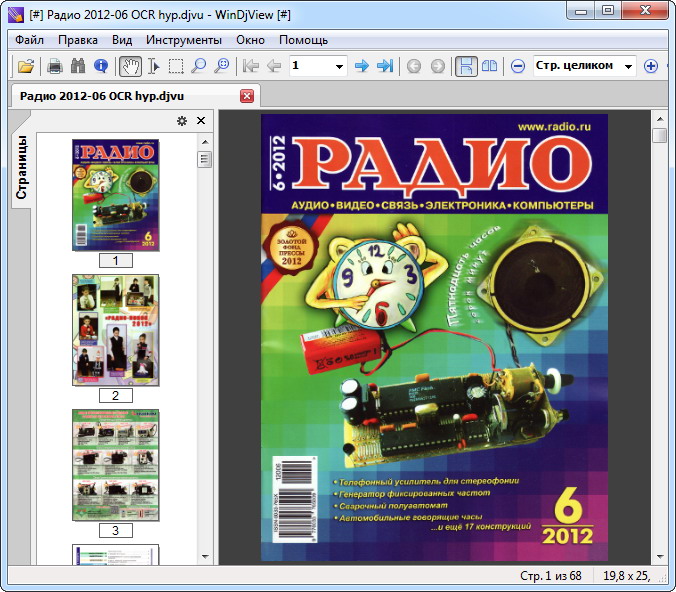The width and height of the screenshot is (676, 592).
Task: Open the Помощь menu
Action: 304,40
